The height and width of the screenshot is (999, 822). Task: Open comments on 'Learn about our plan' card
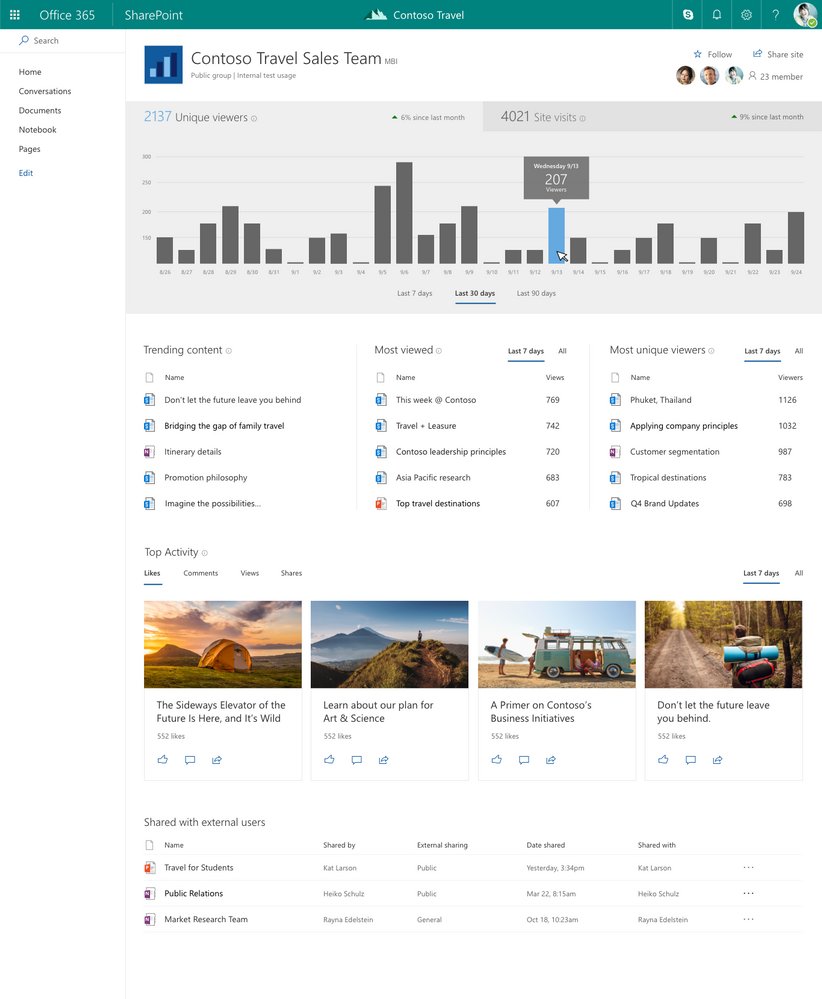(356, 760)
